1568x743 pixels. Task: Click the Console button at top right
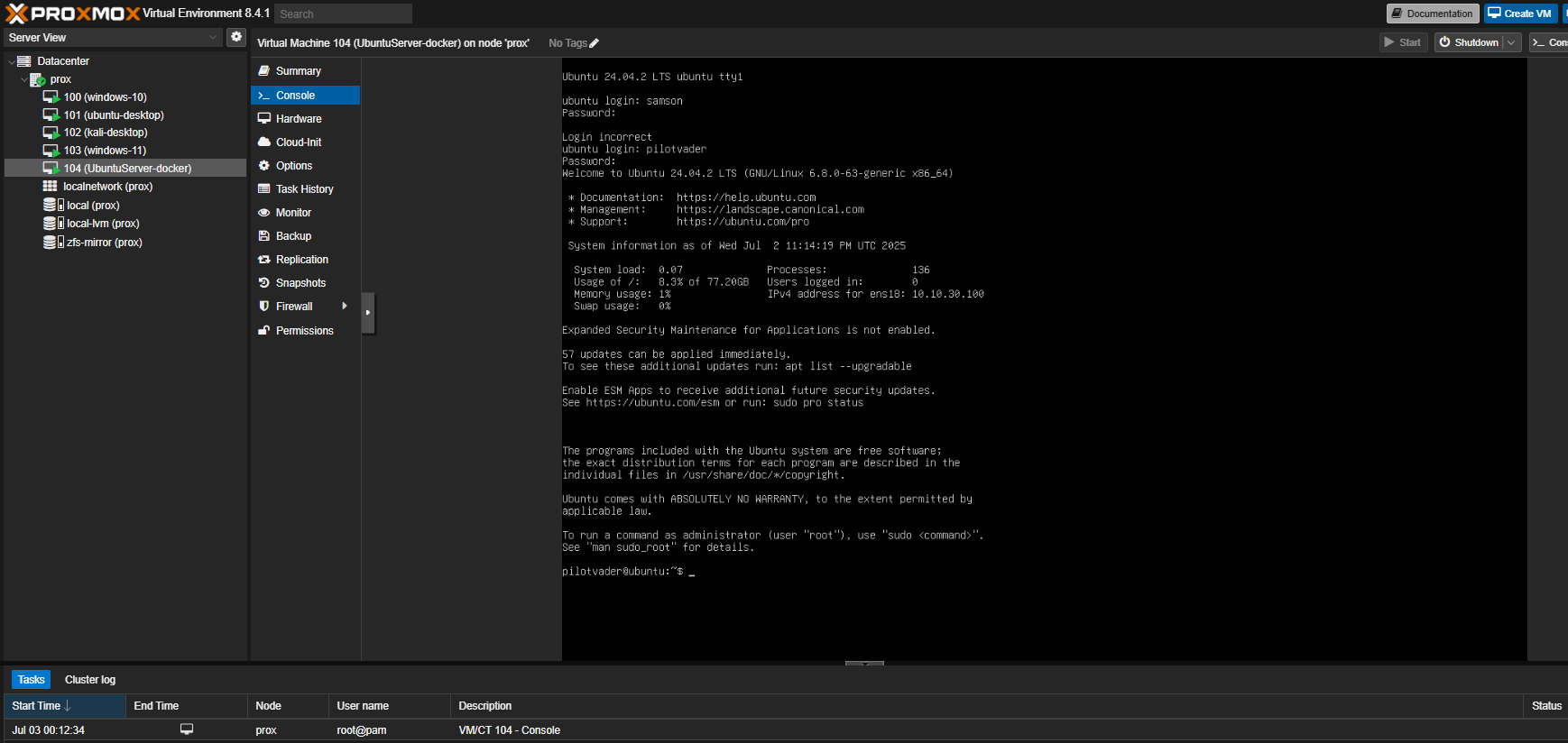pyautogui.click(x=1549, y=42)
